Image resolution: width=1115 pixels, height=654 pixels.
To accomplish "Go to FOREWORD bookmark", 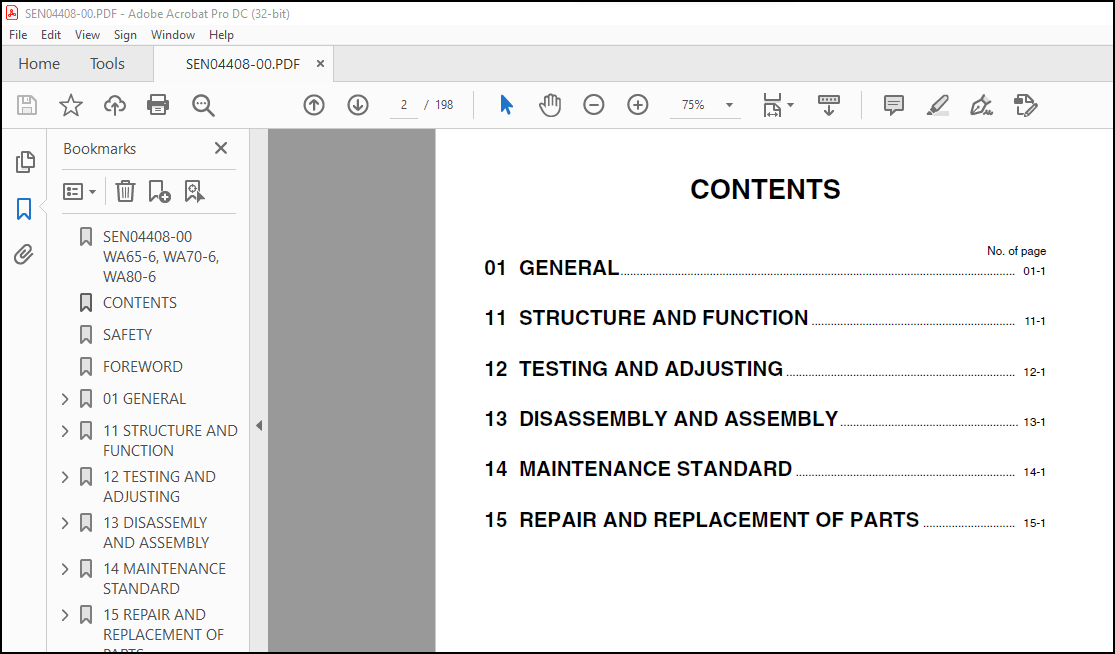I will pos(143,367).
